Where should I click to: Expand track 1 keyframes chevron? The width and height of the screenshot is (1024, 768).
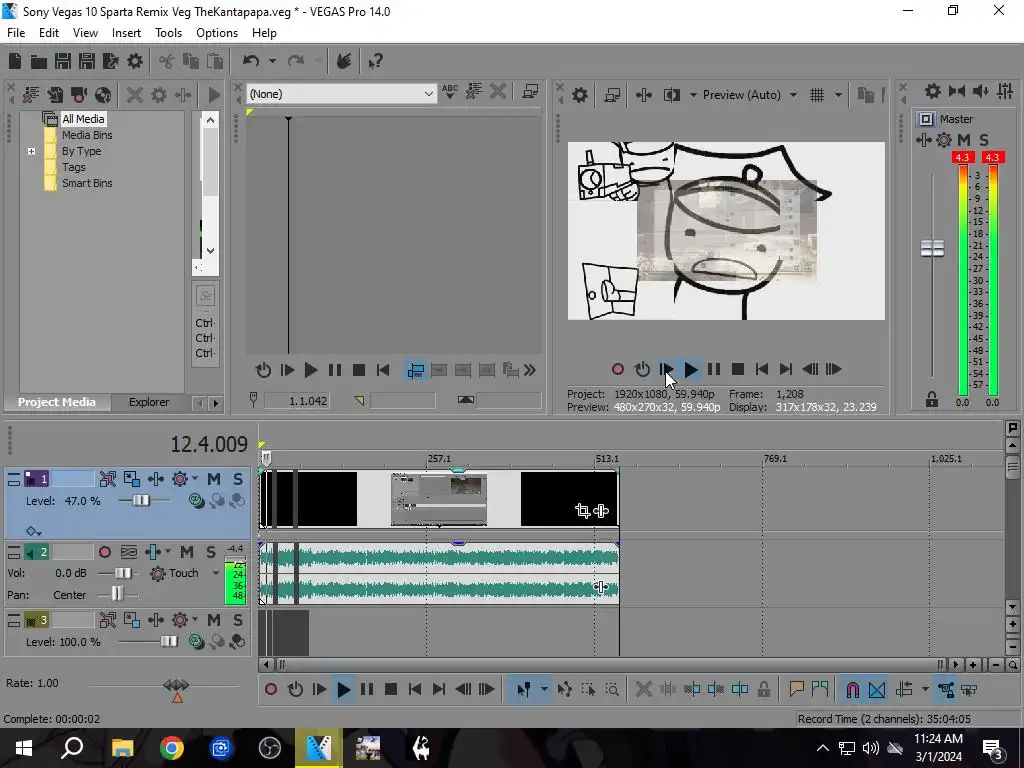33,531
